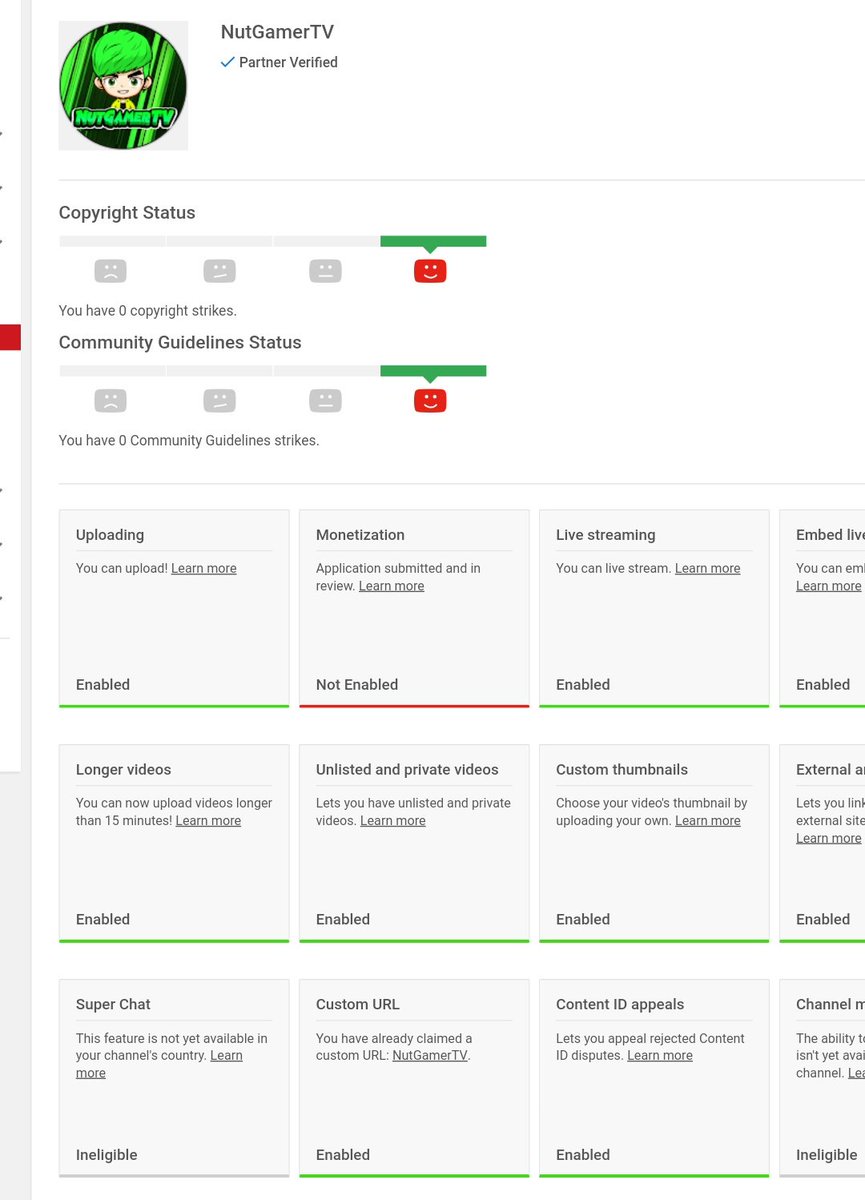Click the Enabled status in Uploading card
865x1200 pixels.
(103, 685)
